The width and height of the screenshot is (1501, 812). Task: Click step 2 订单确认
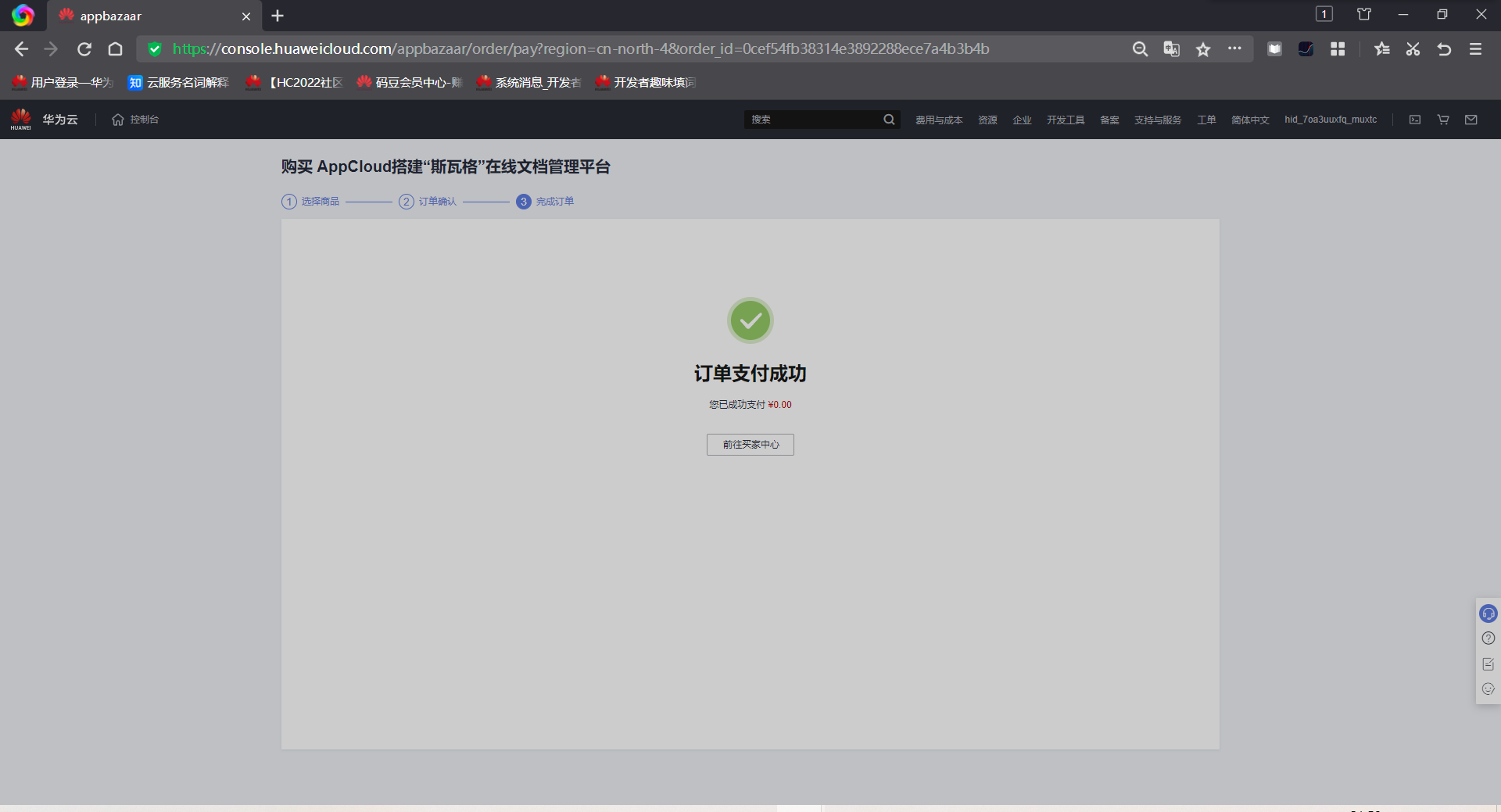tap(428, 202)
